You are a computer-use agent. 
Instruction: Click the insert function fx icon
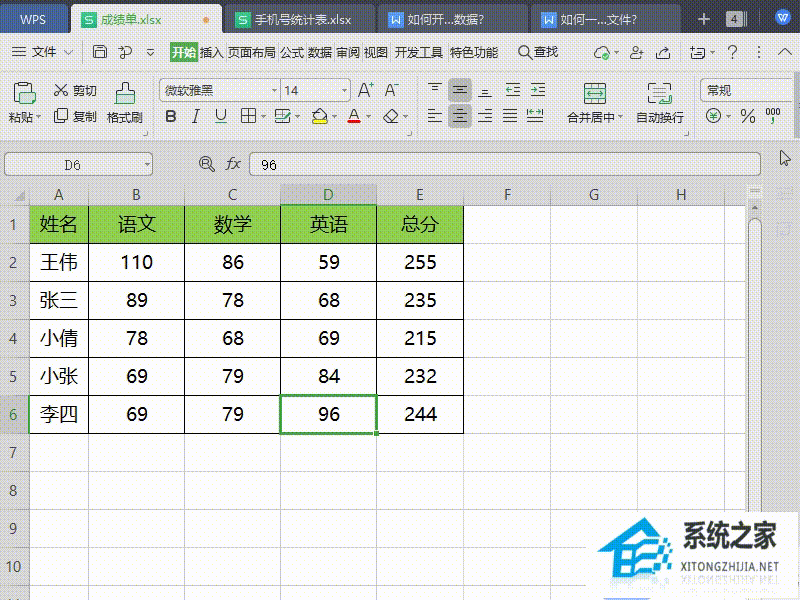click(x=233, y=164)
